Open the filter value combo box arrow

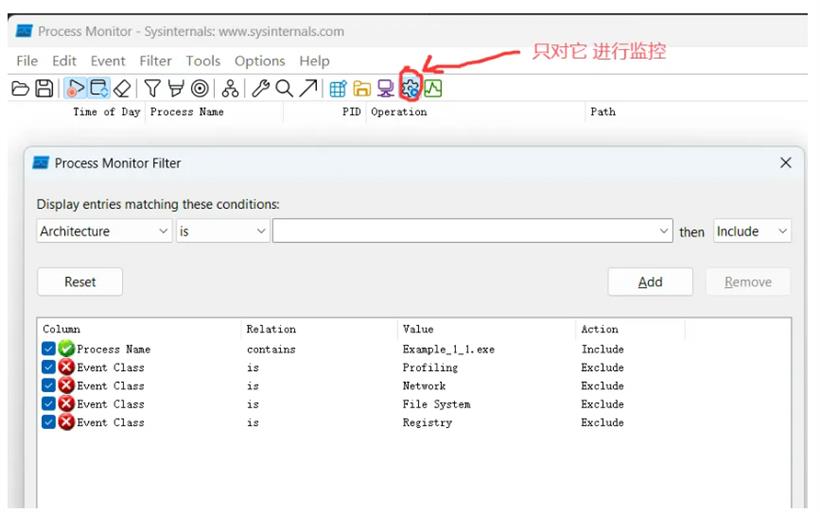[663, 231]
